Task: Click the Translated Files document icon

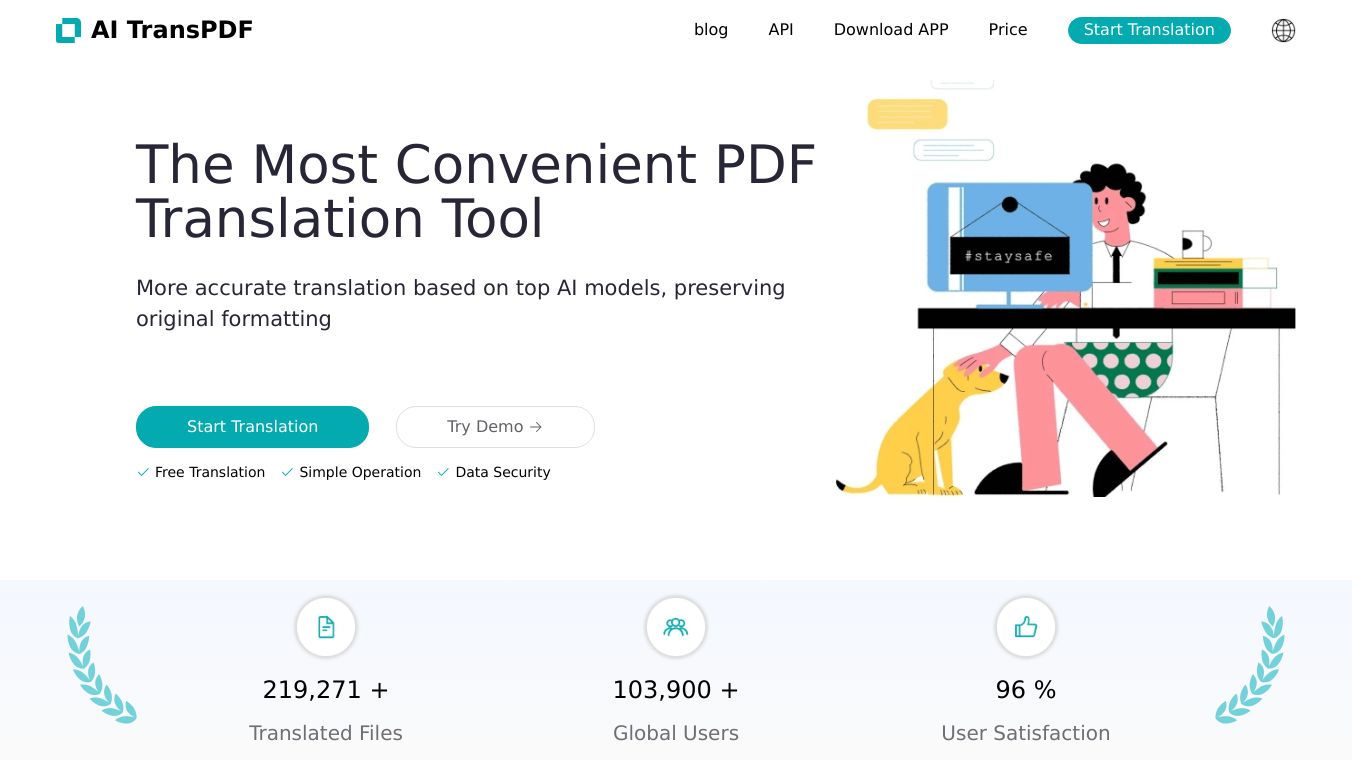Action: point(326,627)
